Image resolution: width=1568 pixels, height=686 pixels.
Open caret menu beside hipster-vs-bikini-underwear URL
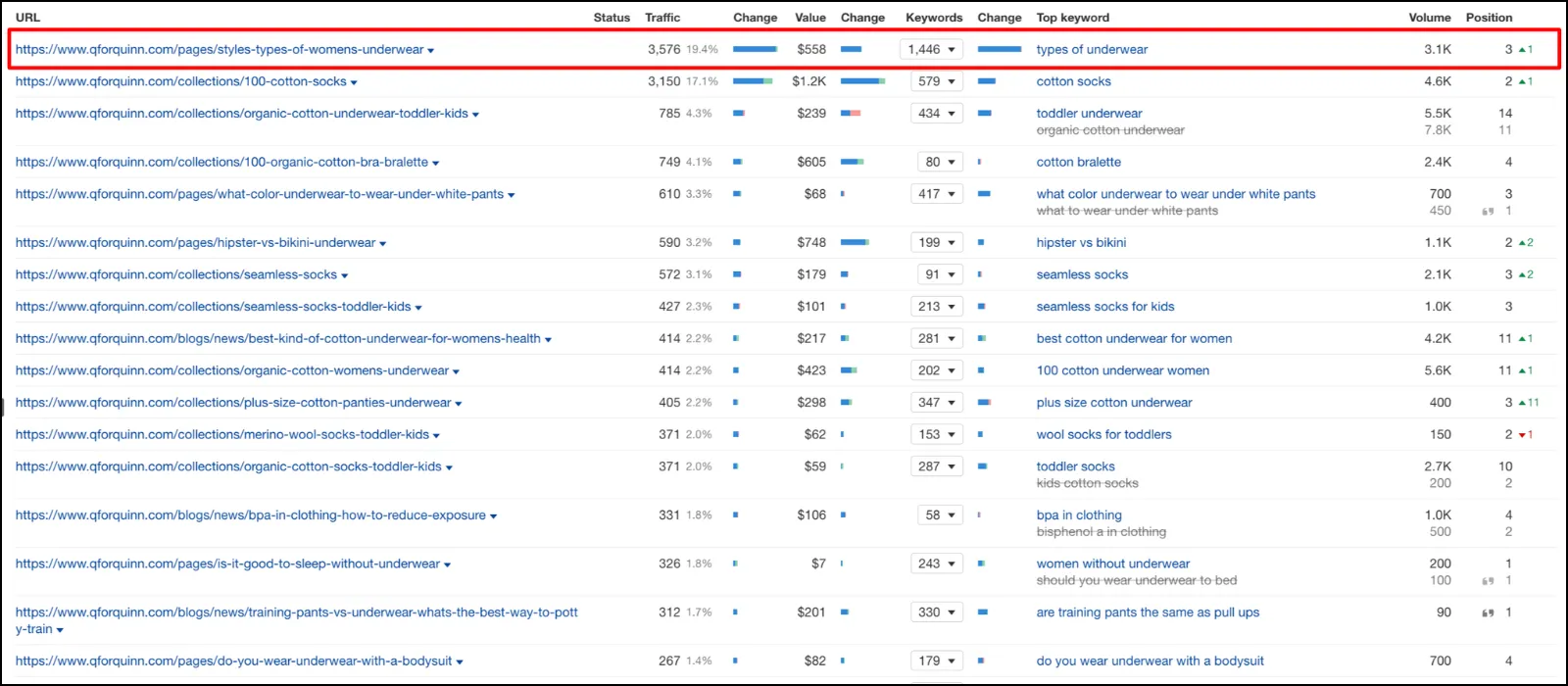(383, 243)
